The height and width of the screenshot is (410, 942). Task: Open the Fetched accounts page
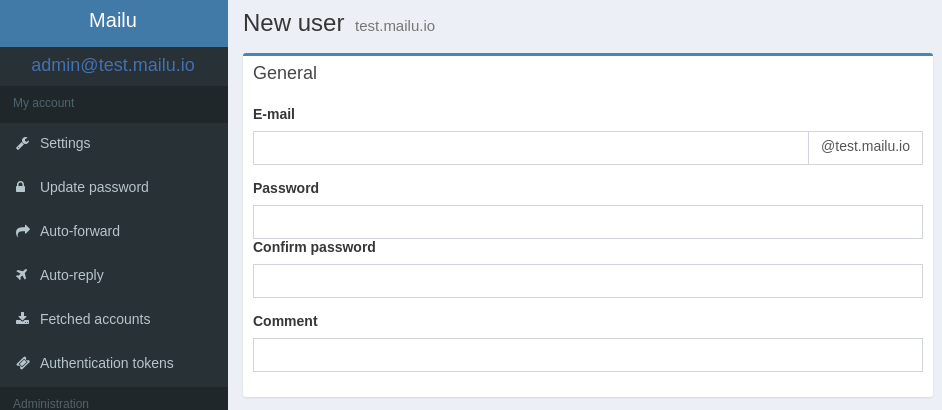(95, 319)
